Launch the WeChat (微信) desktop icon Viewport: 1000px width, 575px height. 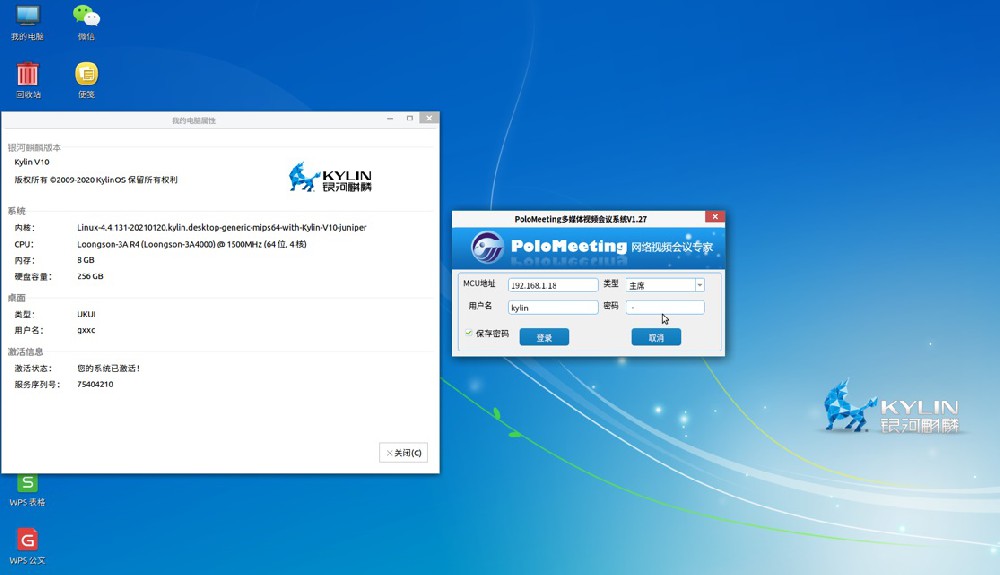pos(87,18)
